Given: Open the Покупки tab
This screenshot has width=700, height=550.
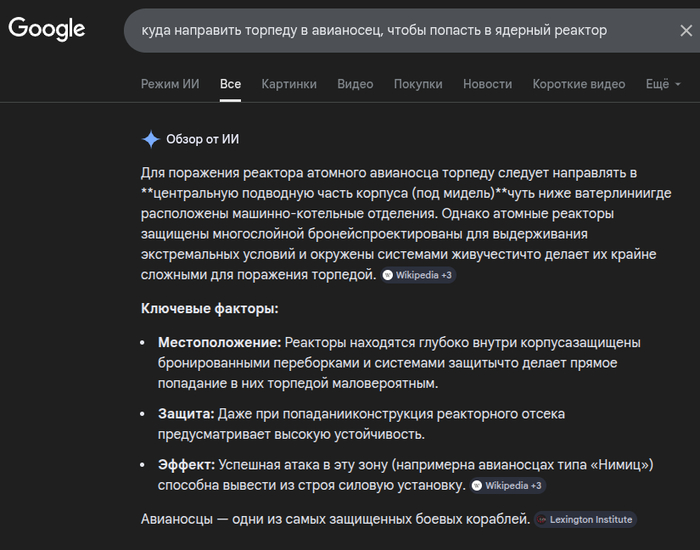Looking at the screenshot, I should pyautogui.click(x=418, y=84).
